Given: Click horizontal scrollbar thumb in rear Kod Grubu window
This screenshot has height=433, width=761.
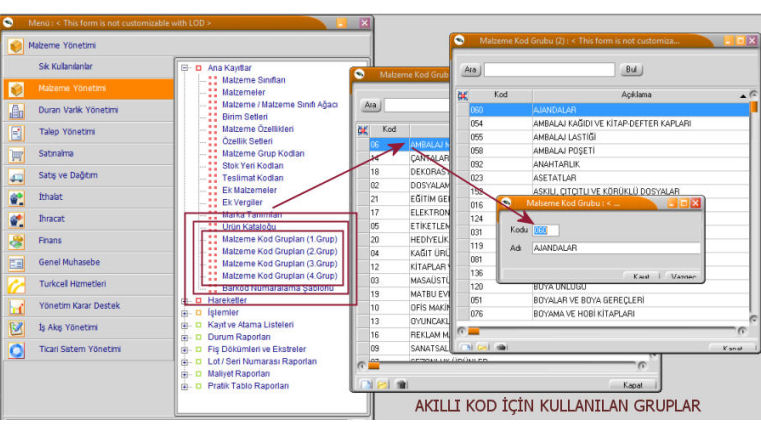Looking at the screenshot, I should pyautogui.click(x=374, y=366).
